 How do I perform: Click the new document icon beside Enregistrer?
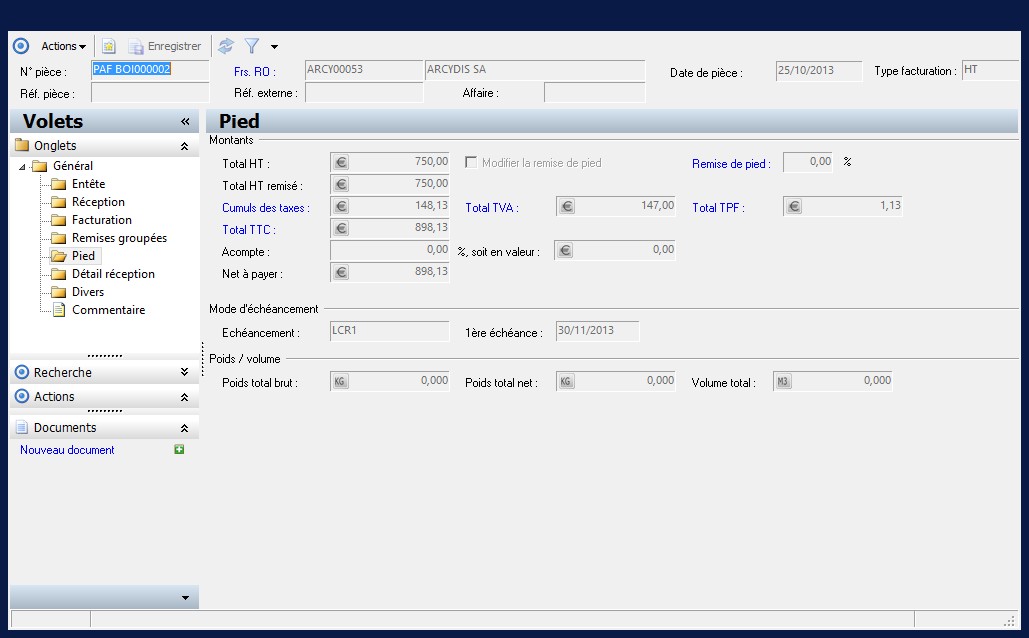(x=109, y=46)
